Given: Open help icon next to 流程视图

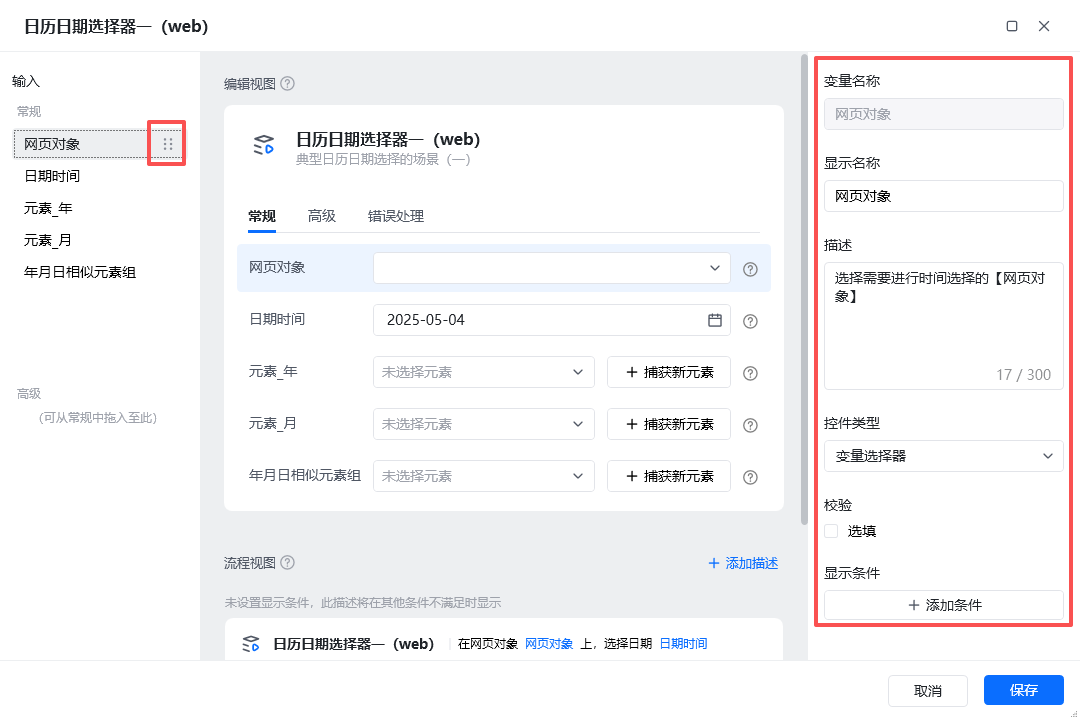Looking at the screenshot, I should (x=288, y=562).
